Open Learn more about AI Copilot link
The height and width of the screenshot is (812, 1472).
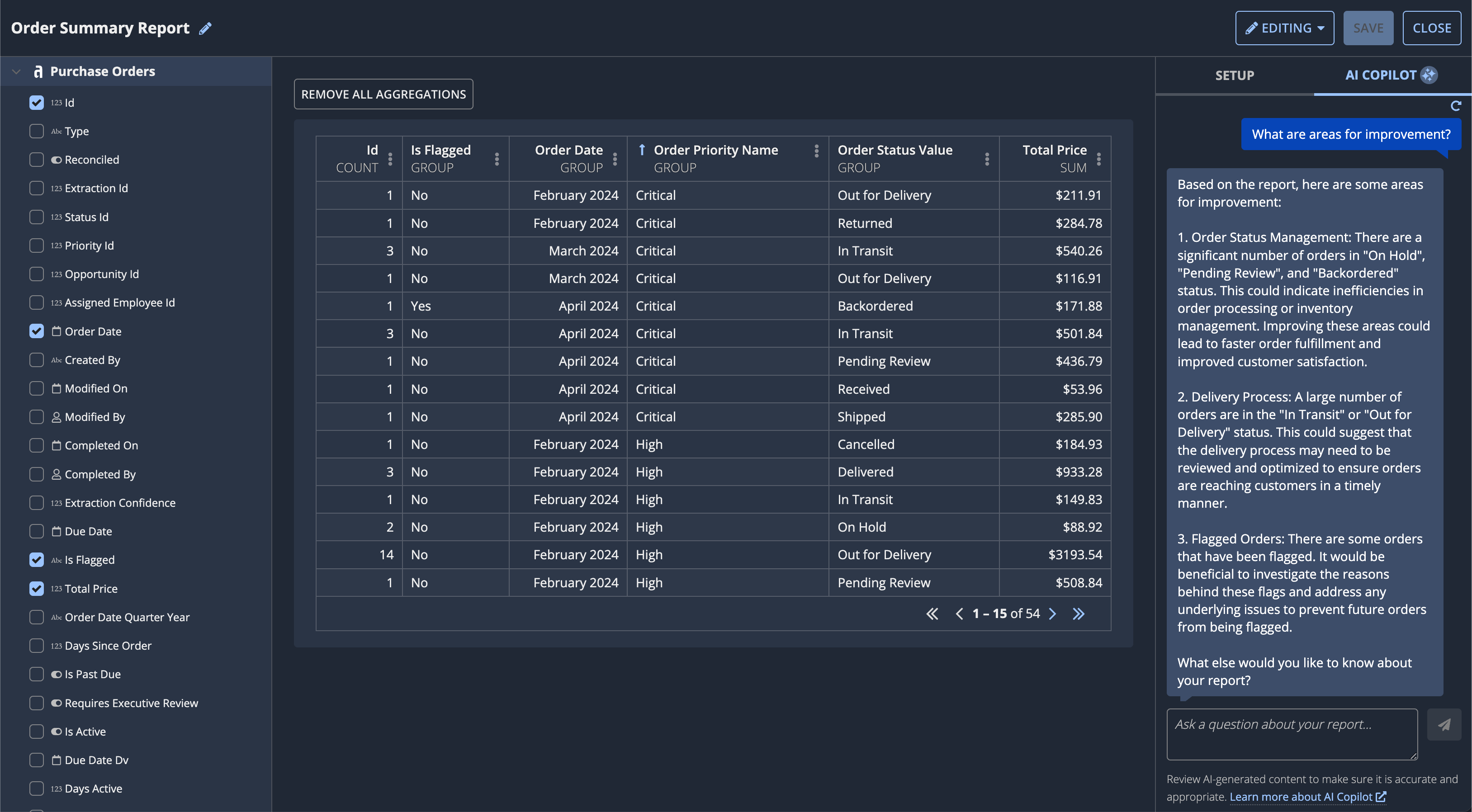coord(1307,797)
